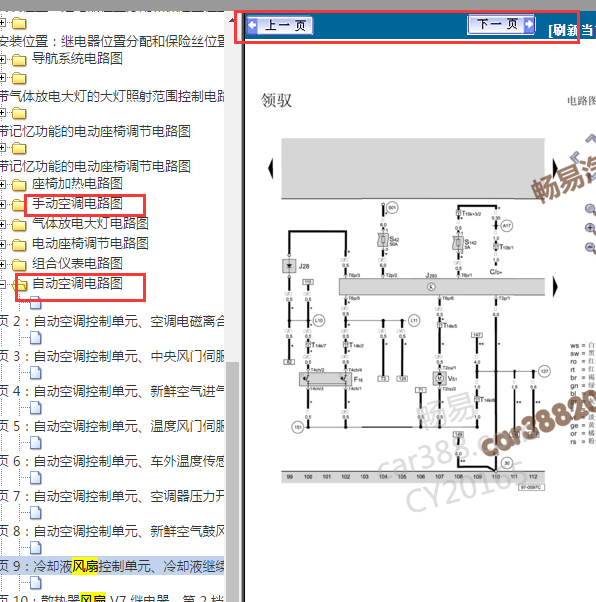Select the 自动空调电路图 tree entry
The width and height of the screenshot is (596, 602).
[77, 283]
